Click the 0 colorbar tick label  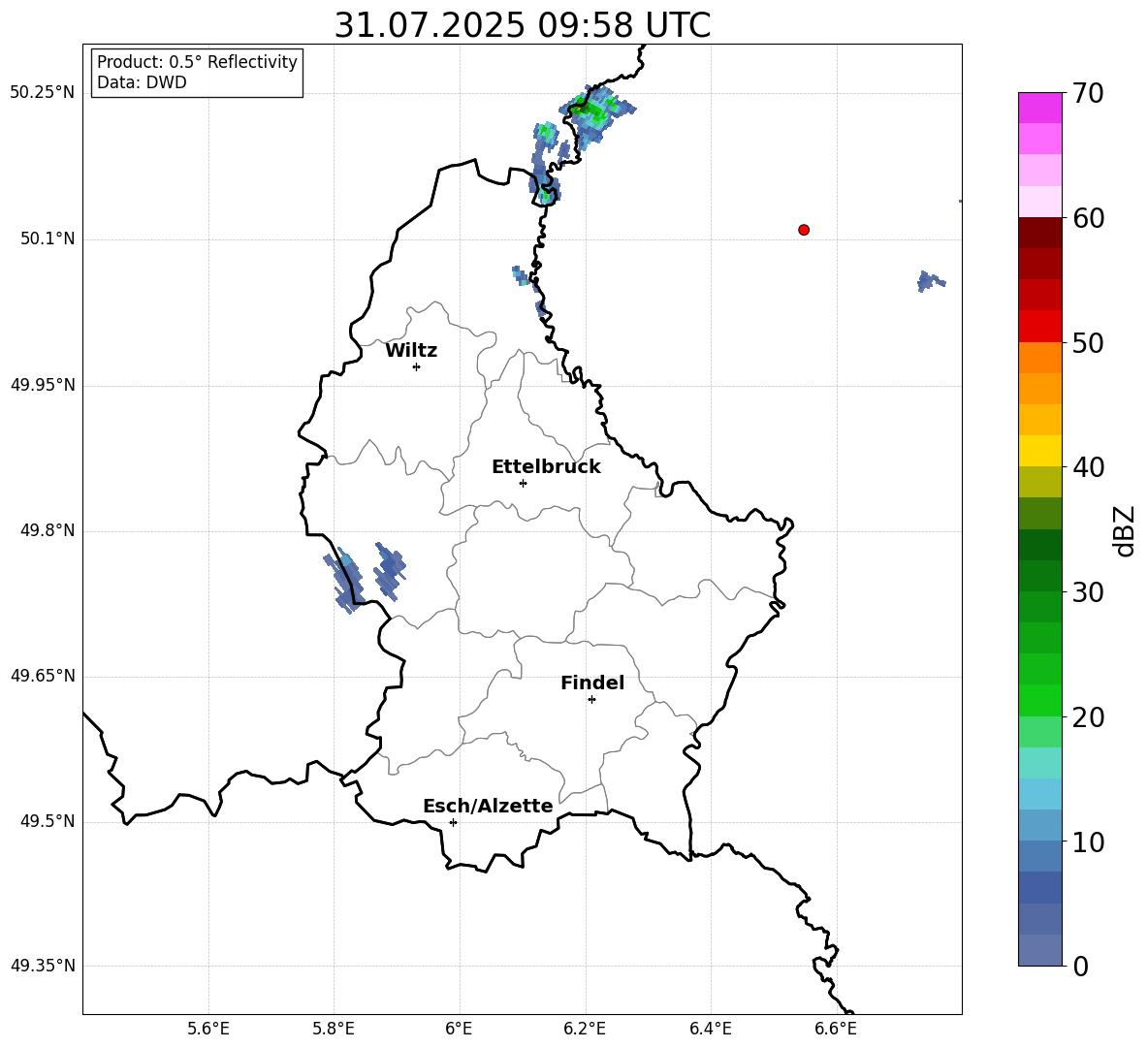point(1081,967)
